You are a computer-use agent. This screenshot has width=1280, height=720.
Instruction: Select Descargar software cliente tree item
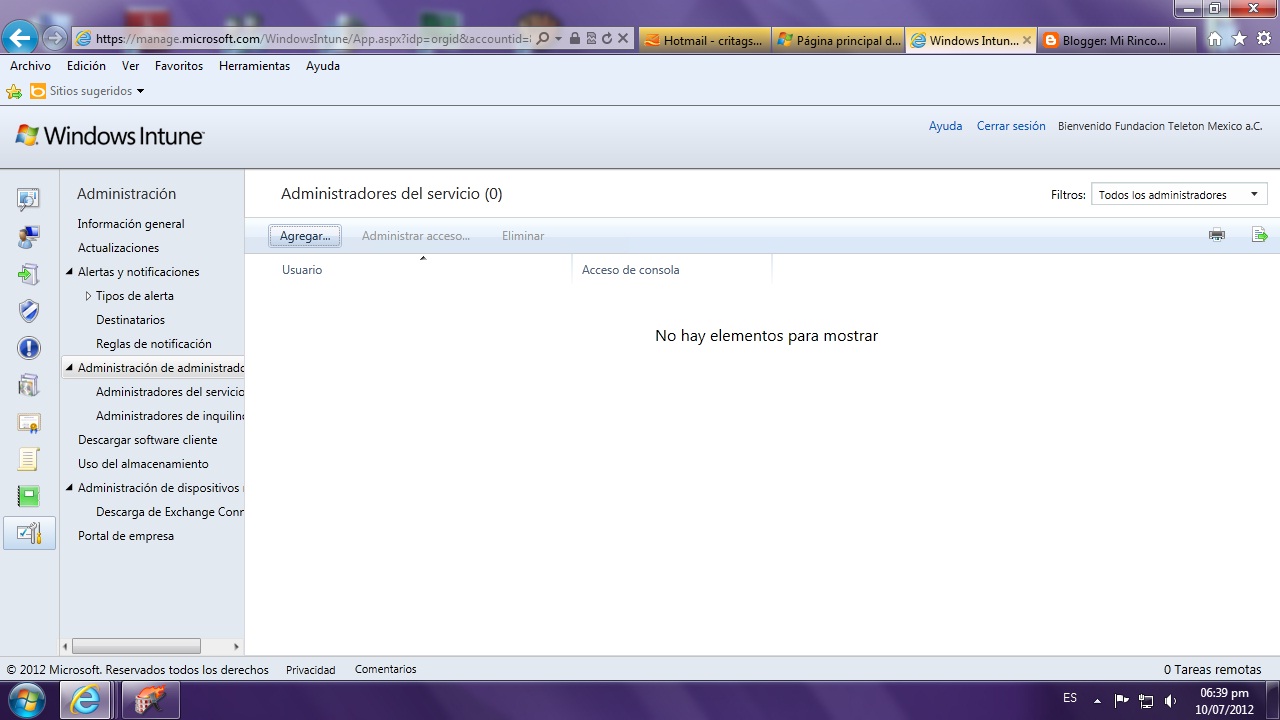148,440
